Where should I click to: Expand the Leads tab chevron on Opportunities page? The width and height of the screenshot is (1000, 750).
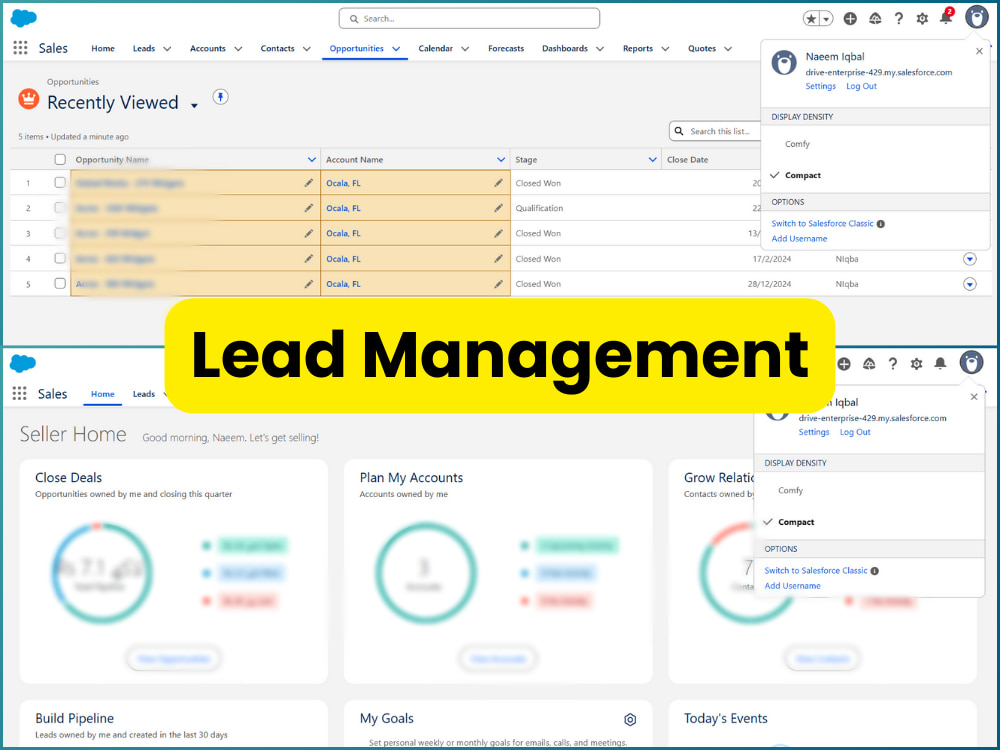point(167,48)
